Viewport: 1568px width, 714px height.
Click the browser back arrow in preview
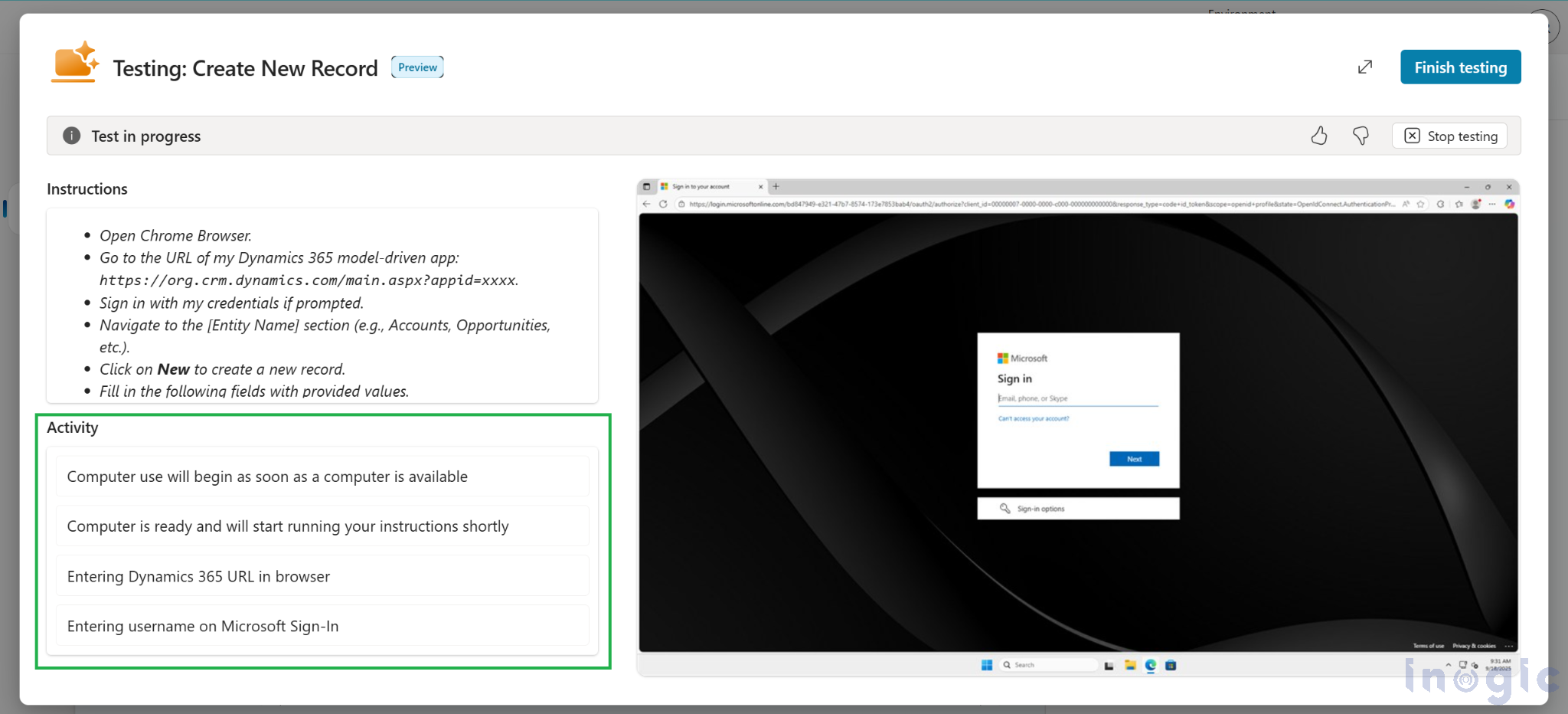pos(646,204)
